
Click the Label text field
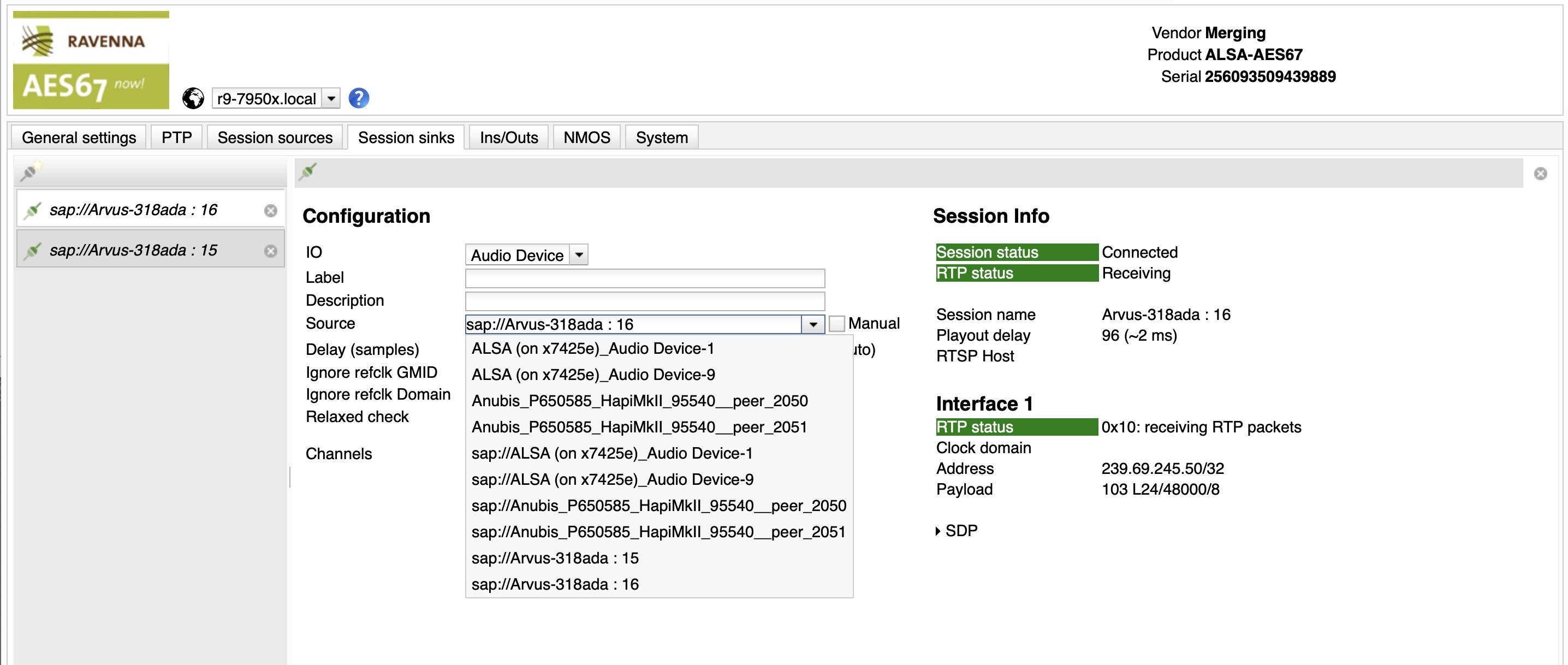644,278
